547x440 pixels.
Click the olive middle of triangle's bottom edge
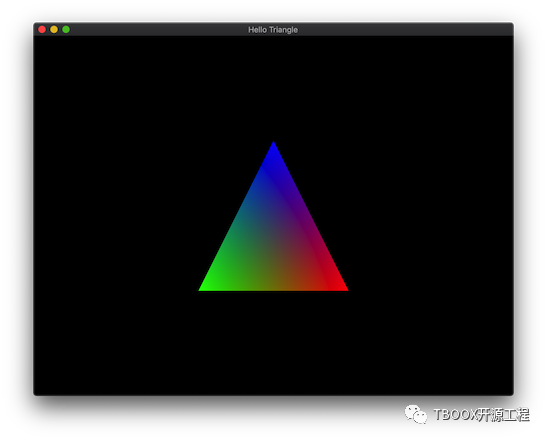pyautogui.click(x=274, y=287)
